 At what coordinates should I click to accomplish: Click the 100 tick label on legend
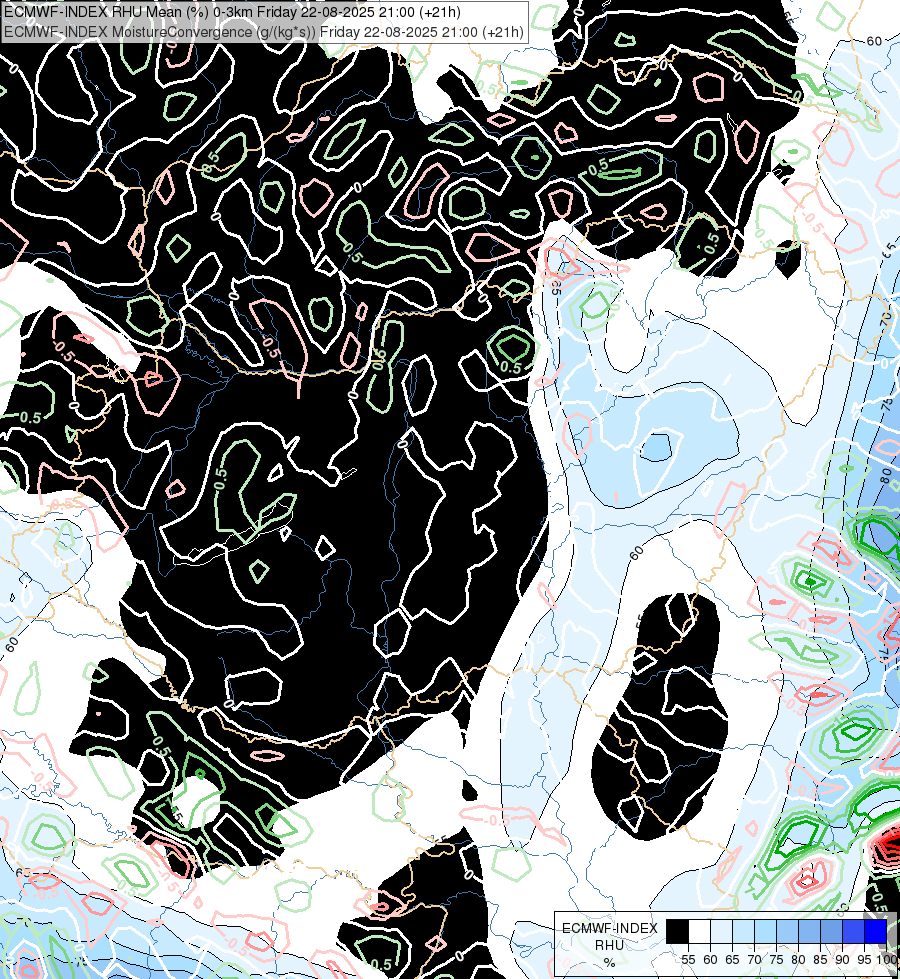[886, 960]
